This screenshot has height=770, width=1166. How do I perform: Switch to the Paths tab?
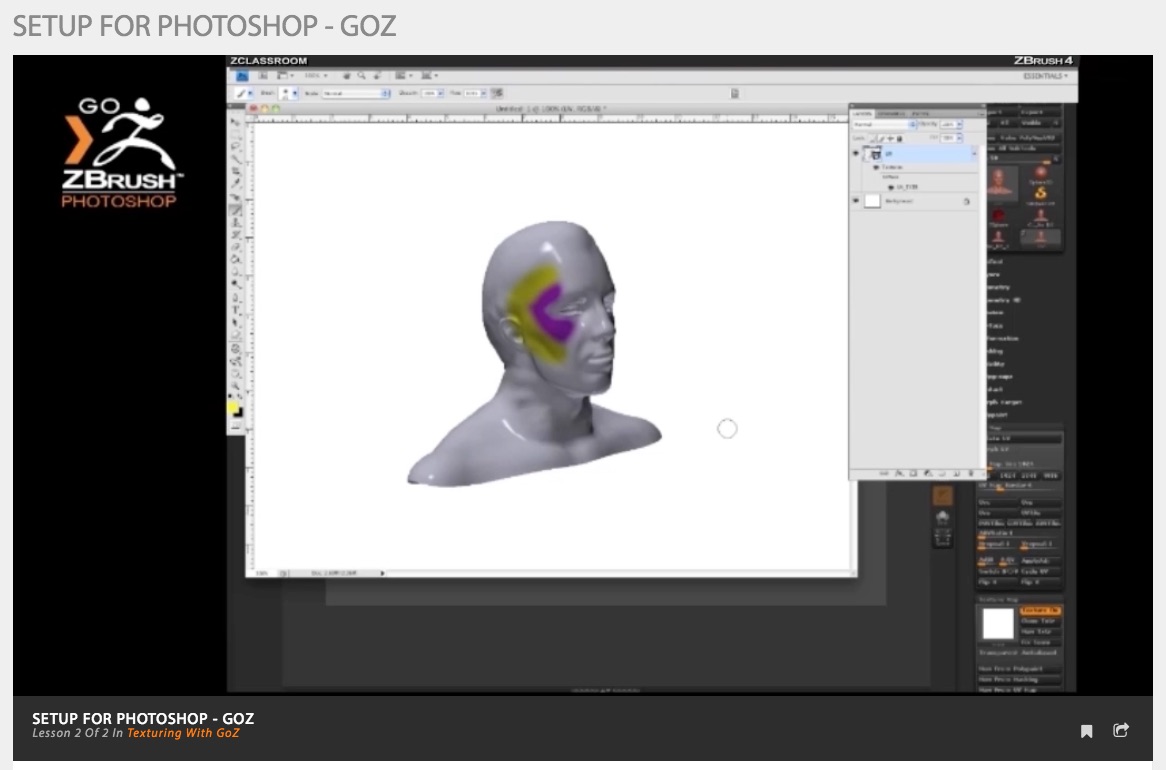(920, 113)
